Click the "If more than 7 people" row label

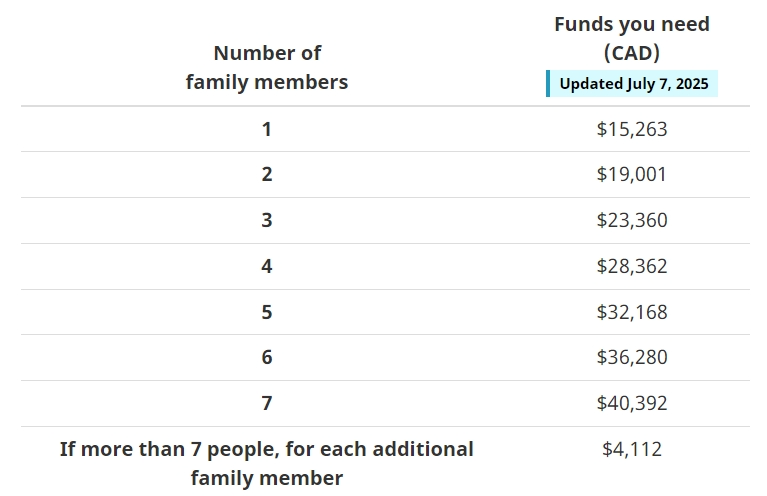(267, 463)
